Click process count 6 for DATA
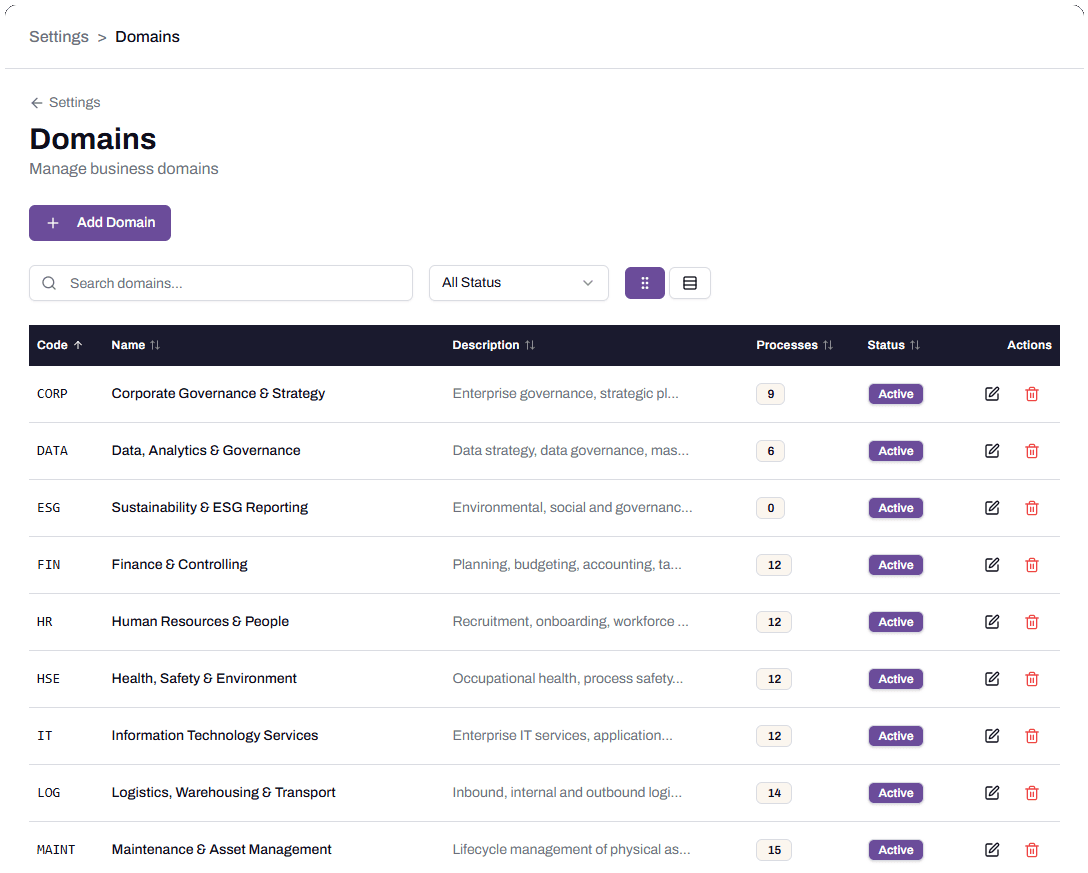Image resolution: width=1088 pixels, height=873 pixels. [x=770, y=450]
